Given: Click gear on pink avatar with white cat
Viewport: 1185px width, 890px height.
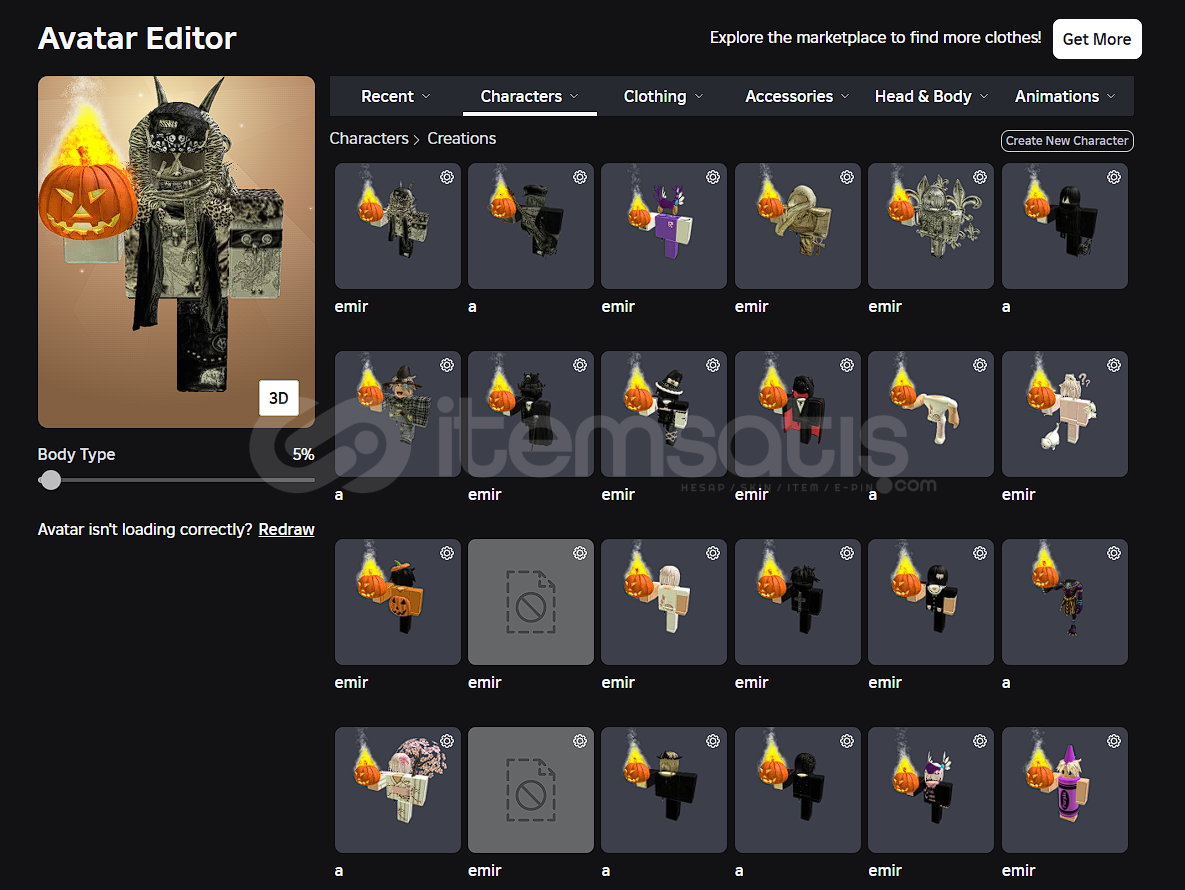Looking at the screenshot, I should coord(1113,366).
